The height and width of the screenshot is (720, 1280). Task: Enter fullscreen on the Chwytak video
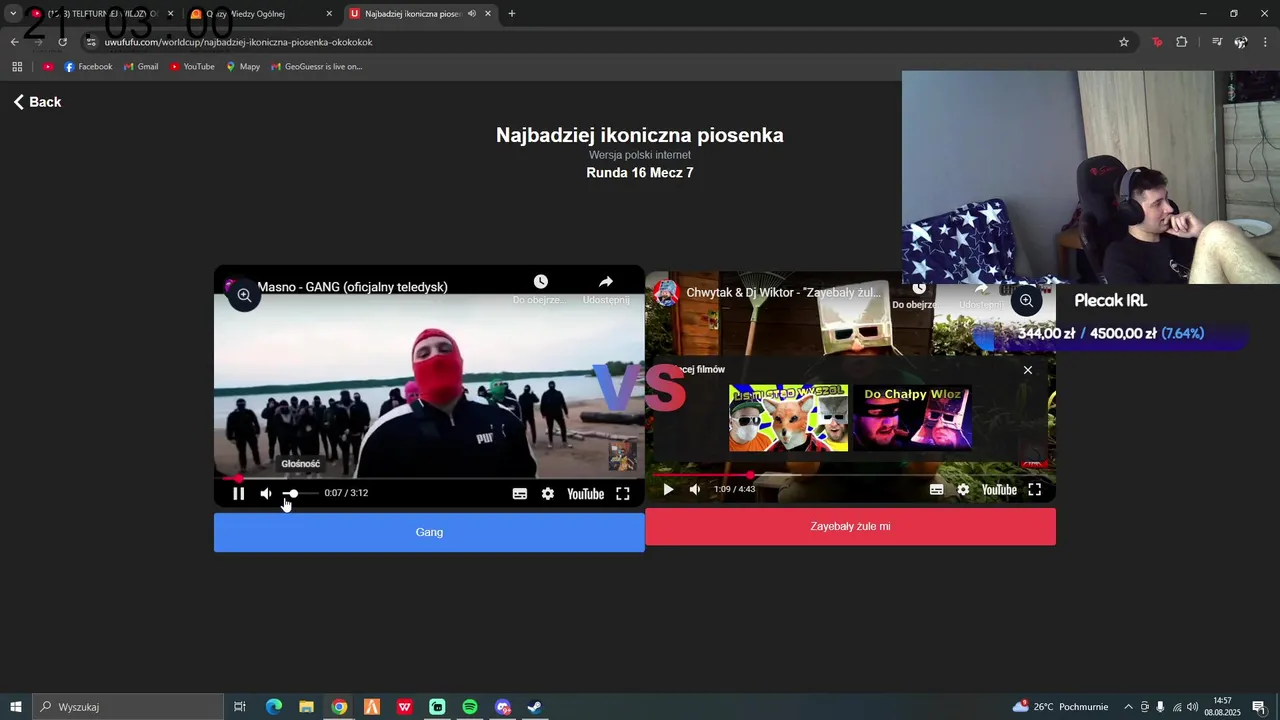pos(1035,489)
